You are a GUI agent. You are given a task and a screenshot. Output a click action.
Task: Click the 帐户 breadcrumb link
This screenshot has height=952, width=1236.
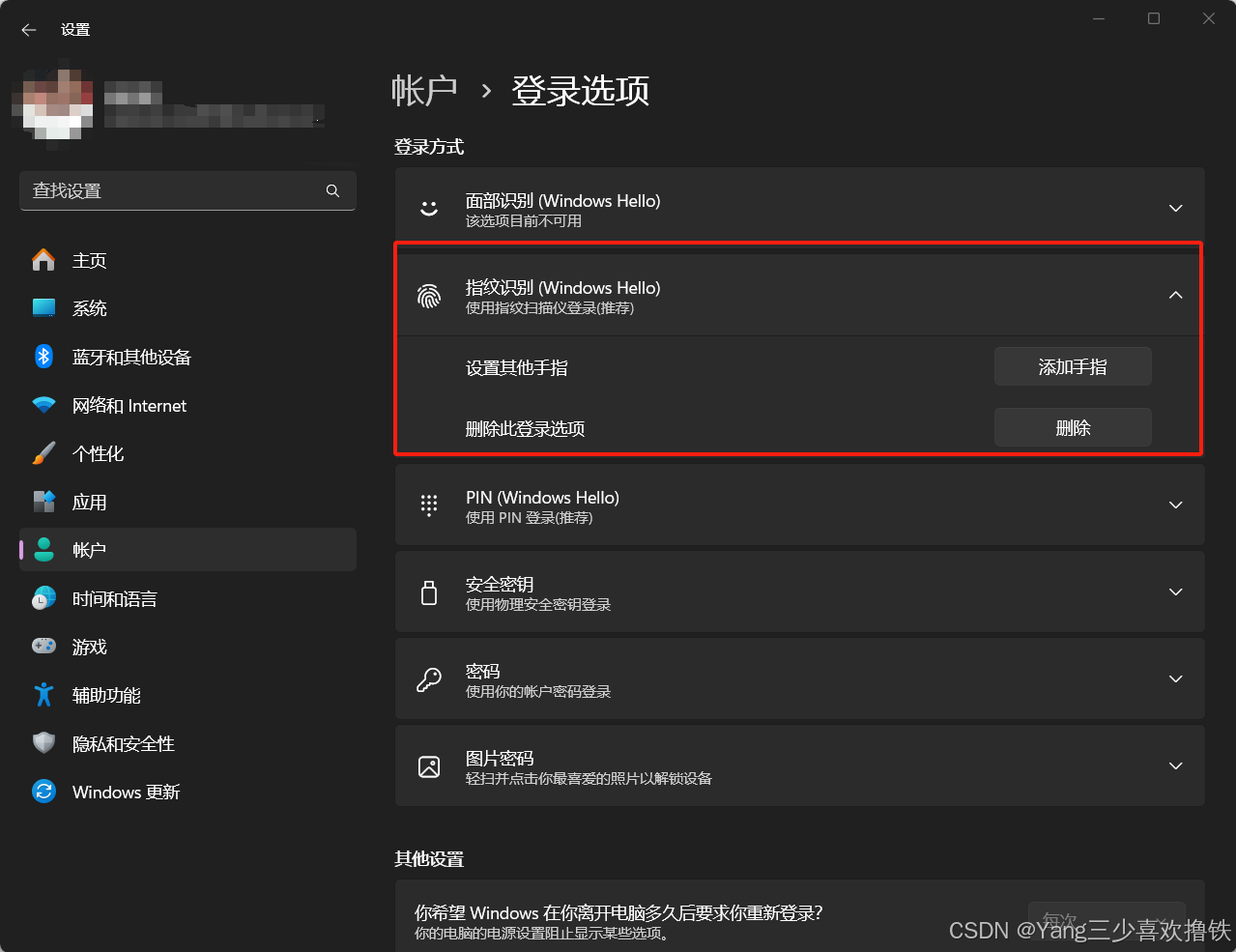[x=424, y=91]
